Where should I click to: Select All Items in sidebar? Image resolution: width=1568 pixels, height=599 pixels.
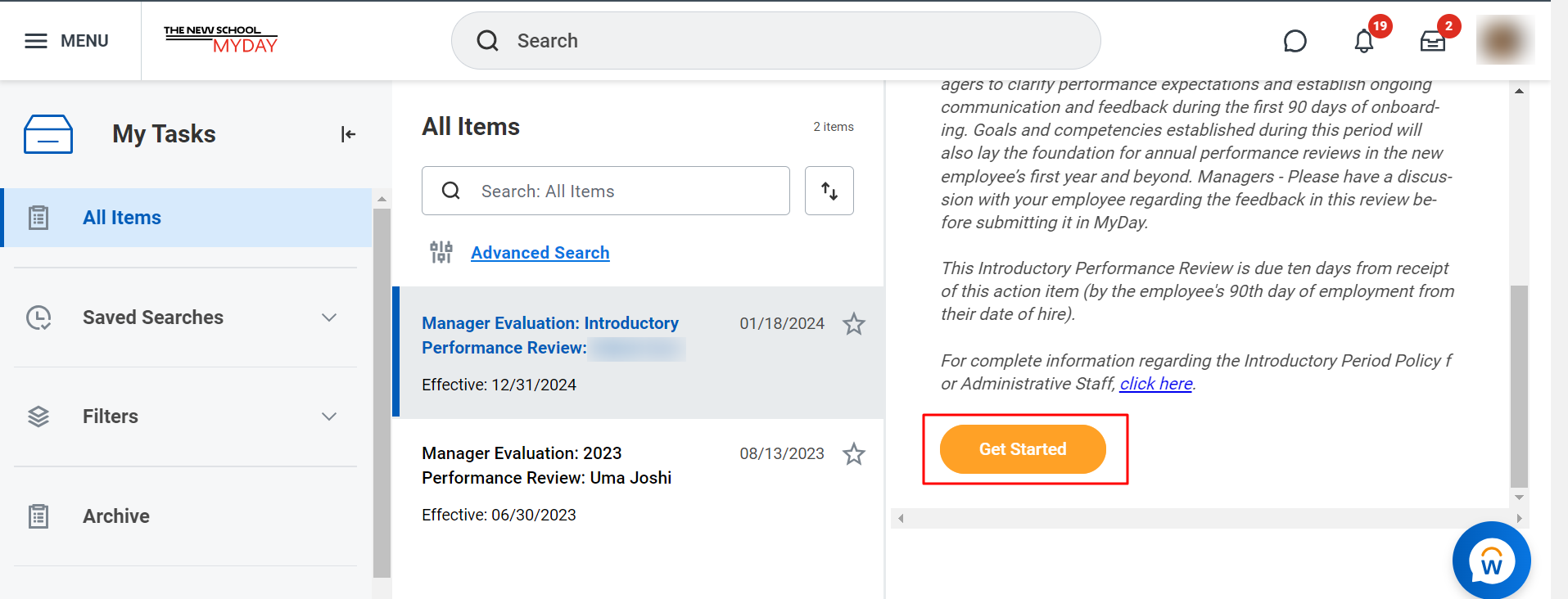[x=186, y=218]
